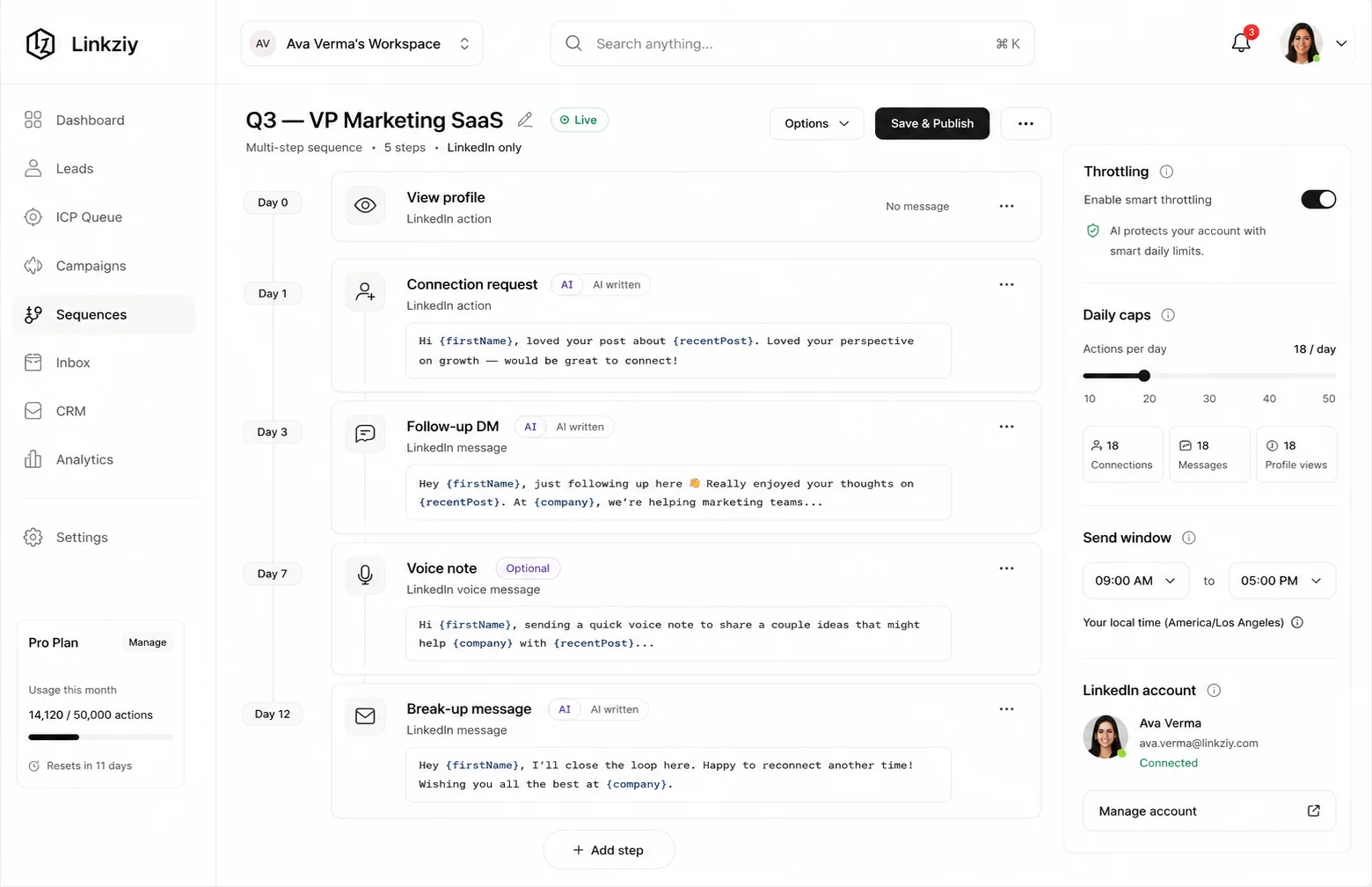Expand user menu chevron beside avatar
Screen dimensions: 1372x887
(1341, 43)
